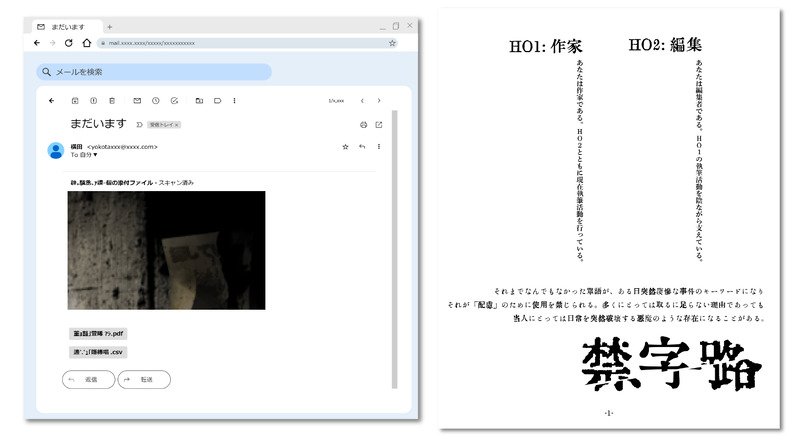
Task: Delete the email with the trash icon
Action: (112, 101)
